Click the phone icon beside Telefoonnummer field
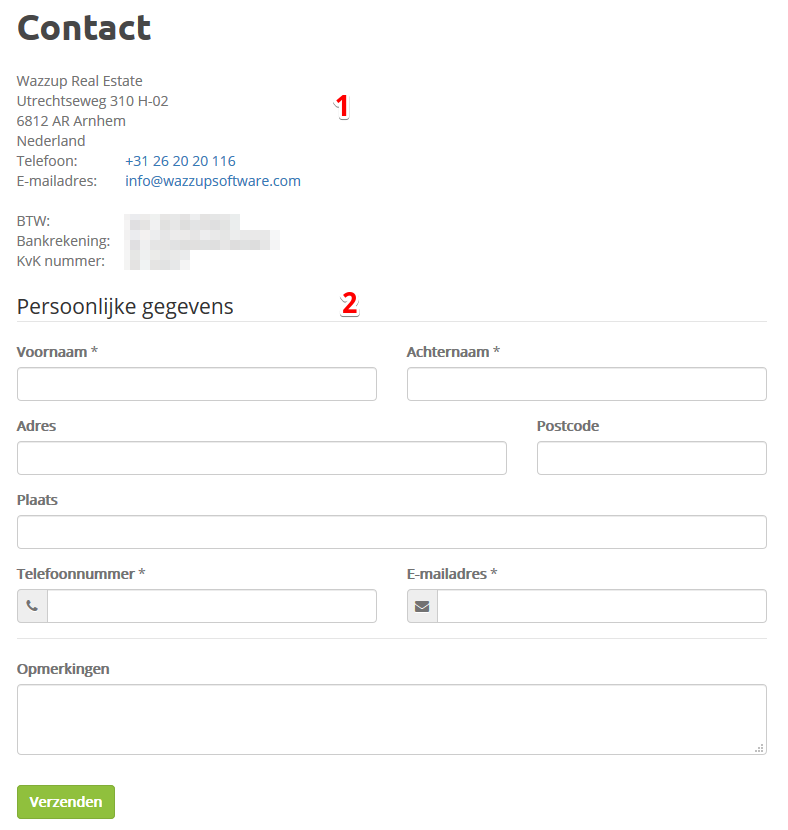Viewport: 788px width, 830px height. (x=32, y=606)
